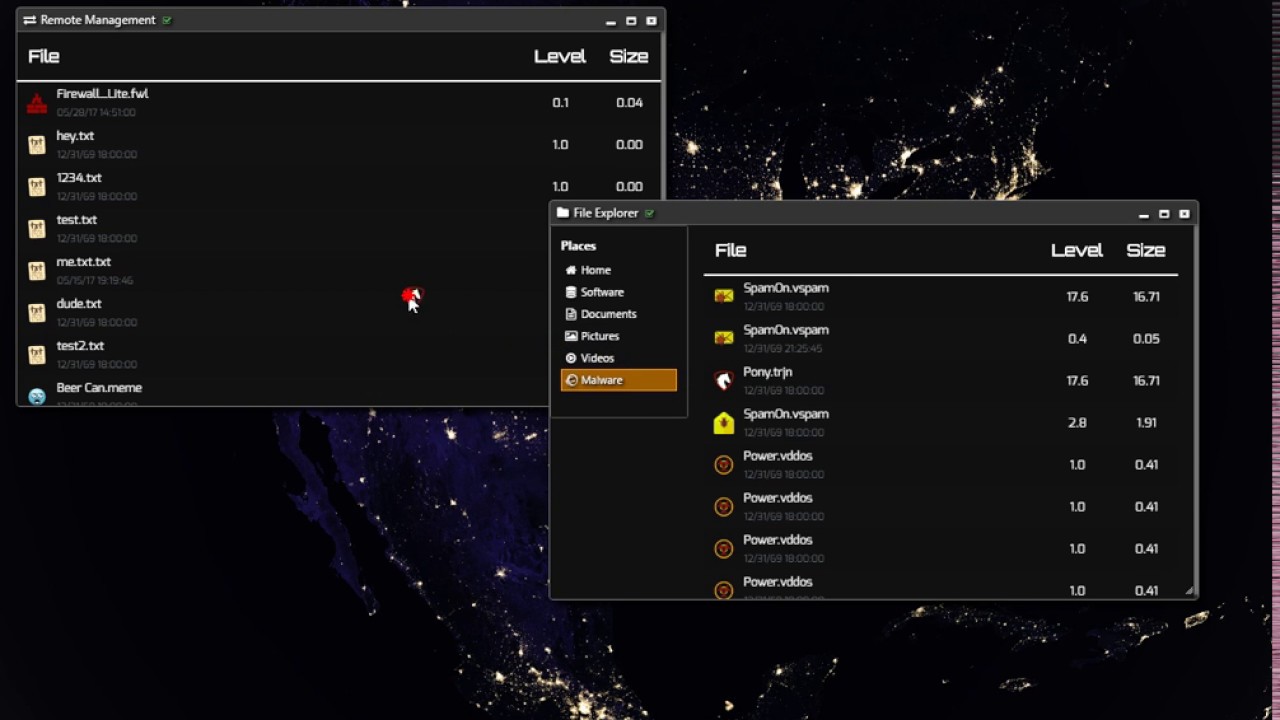Select the 1234.txt file icon
1280x720 pixels.
tap(37, 187)
